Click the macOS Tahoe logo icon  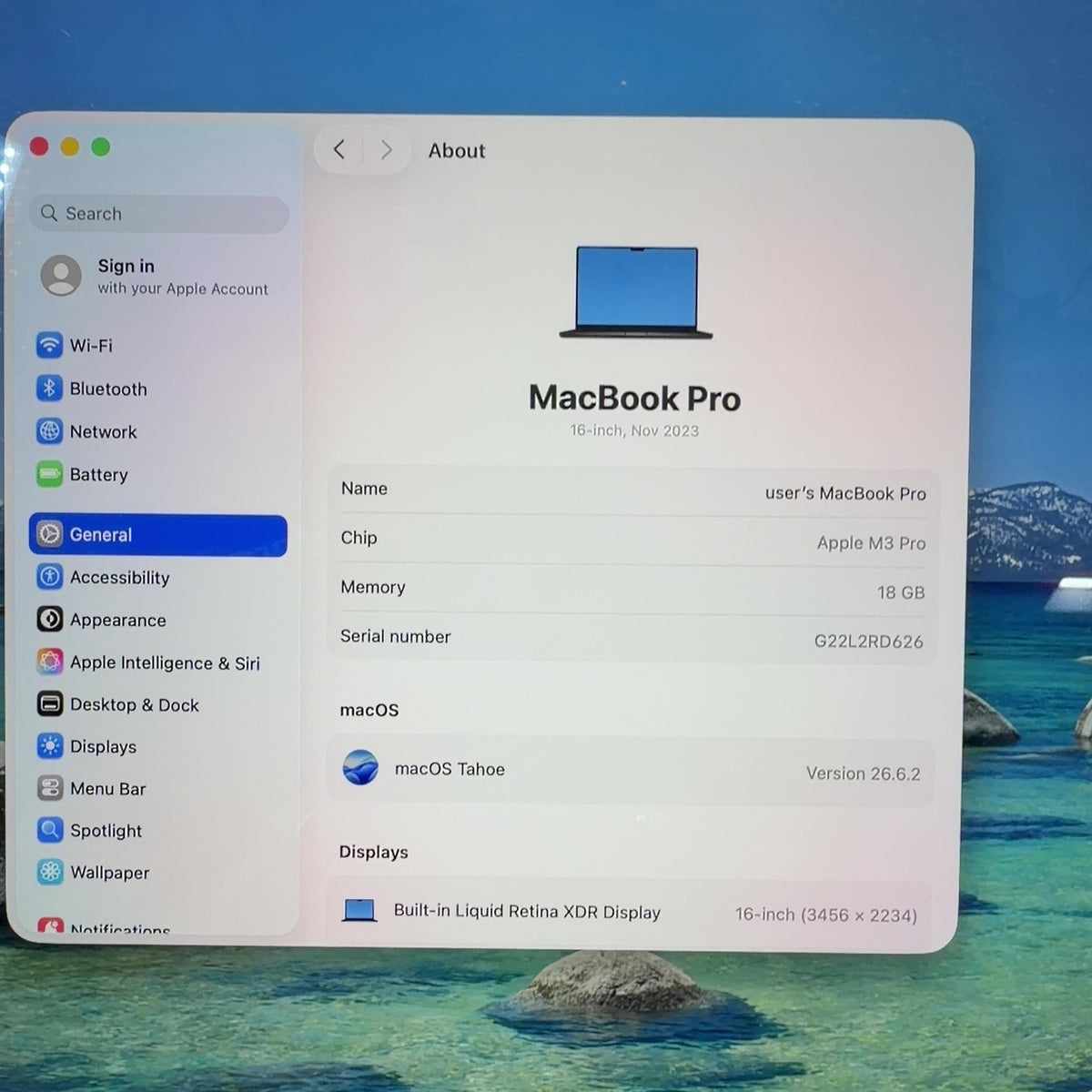pos(360,768)
